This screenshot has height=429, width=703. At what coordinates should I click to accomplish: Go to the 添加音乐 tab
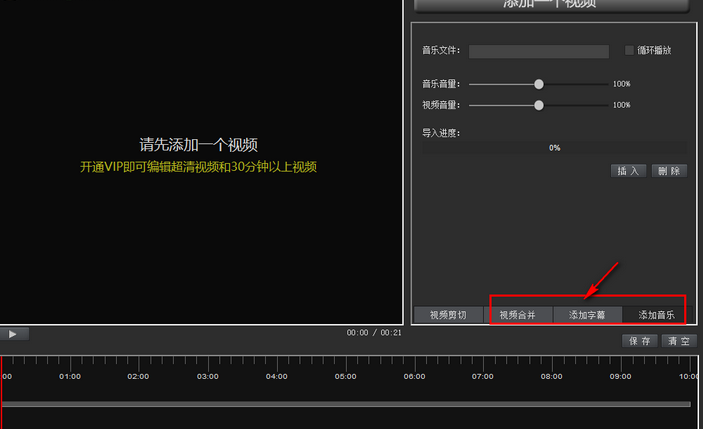pyautogui.click(x=656, y=315)
